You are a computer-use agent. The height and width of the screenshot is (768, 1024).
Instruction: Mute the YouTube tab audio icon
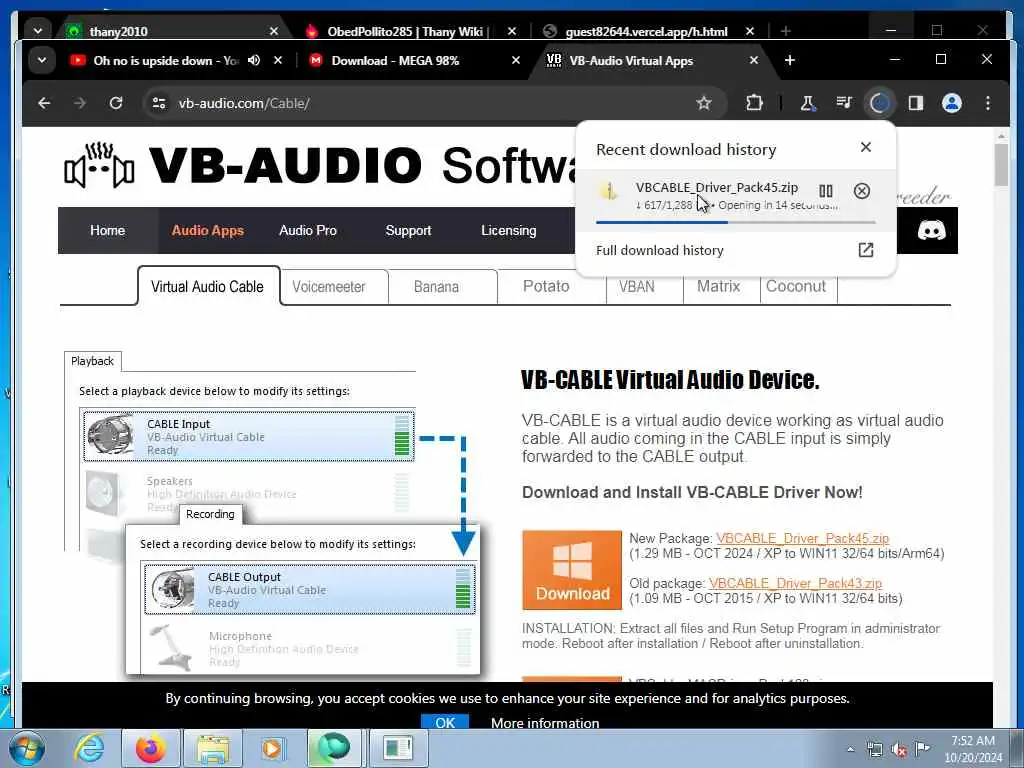pos(254,60)
